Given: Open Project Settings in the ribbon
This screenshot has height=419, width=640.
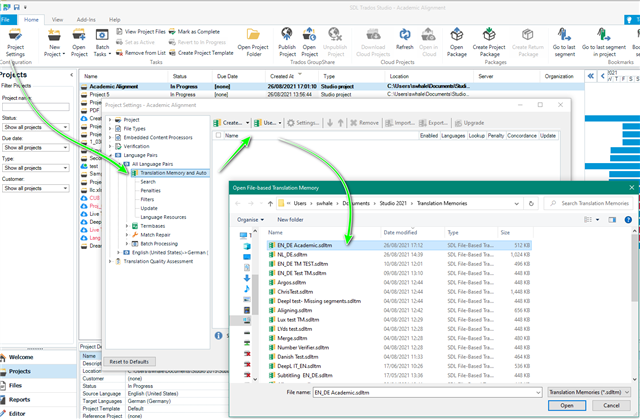Looking at the screenshot, I should pyautogui.click(x=15, y=40).
